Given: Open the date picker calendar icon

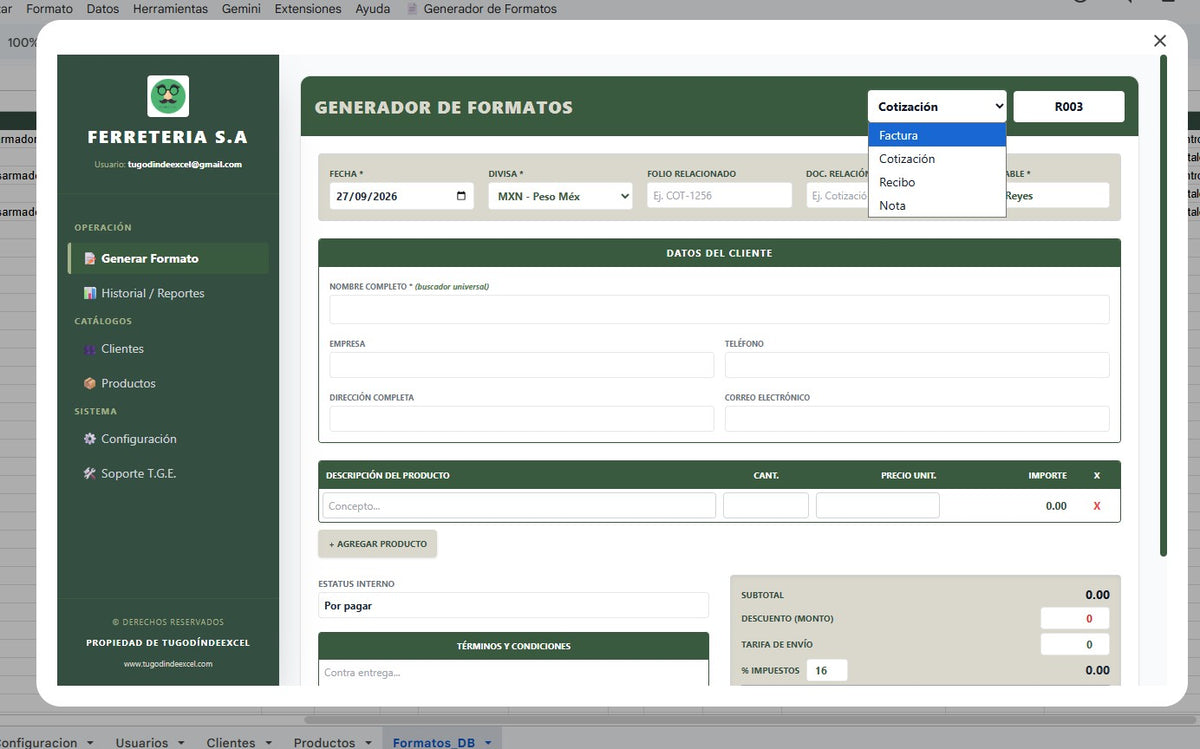Looking at the screenshot, I should pyautogui.click(x=461, y=196).
